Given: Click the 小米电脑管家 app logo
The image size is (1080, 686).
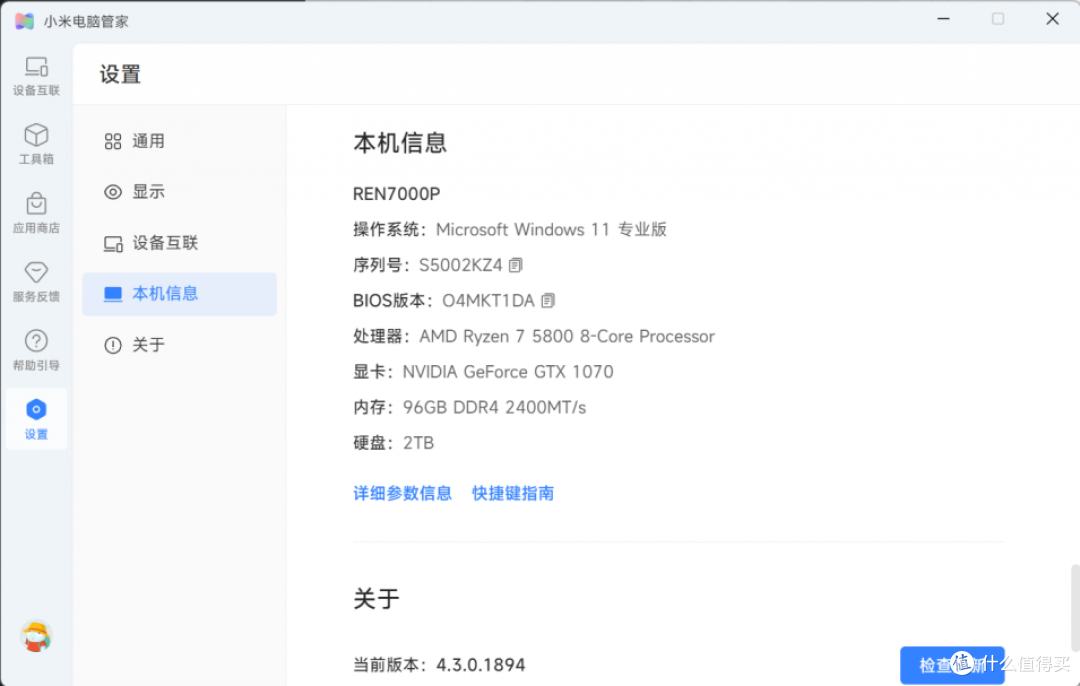Looking at the screenshot, I should pyautogui.click(x=24, y=21).
